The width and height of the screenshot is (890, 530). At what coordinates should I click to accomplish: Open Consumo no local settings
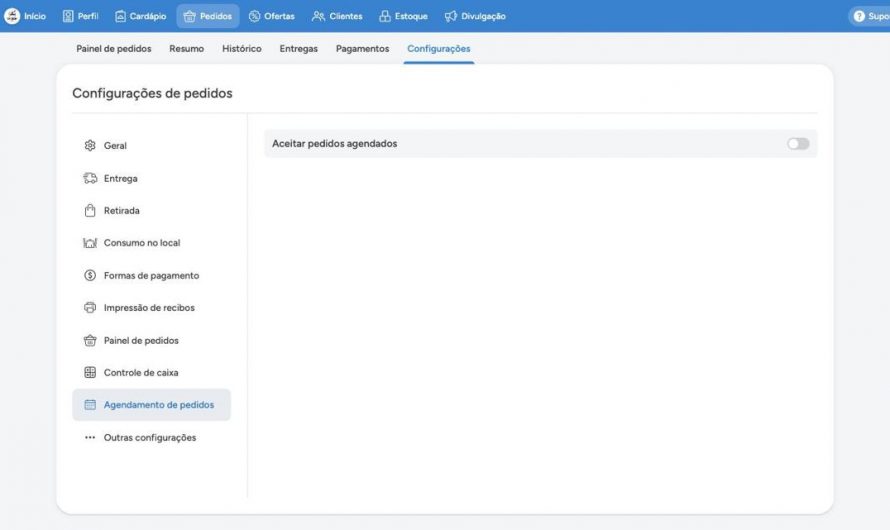point(152,243)
